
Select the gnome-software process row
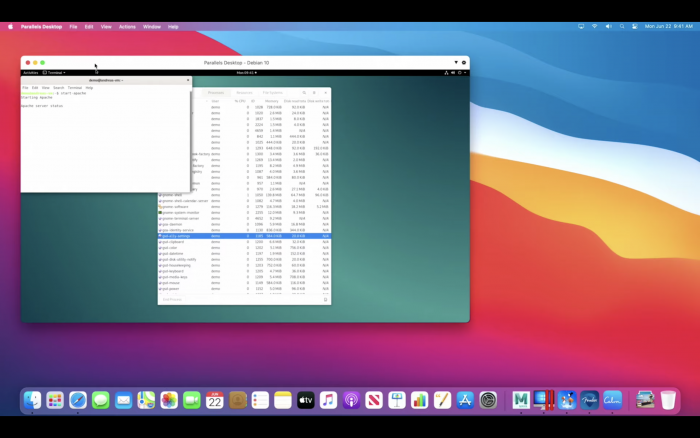244,207
